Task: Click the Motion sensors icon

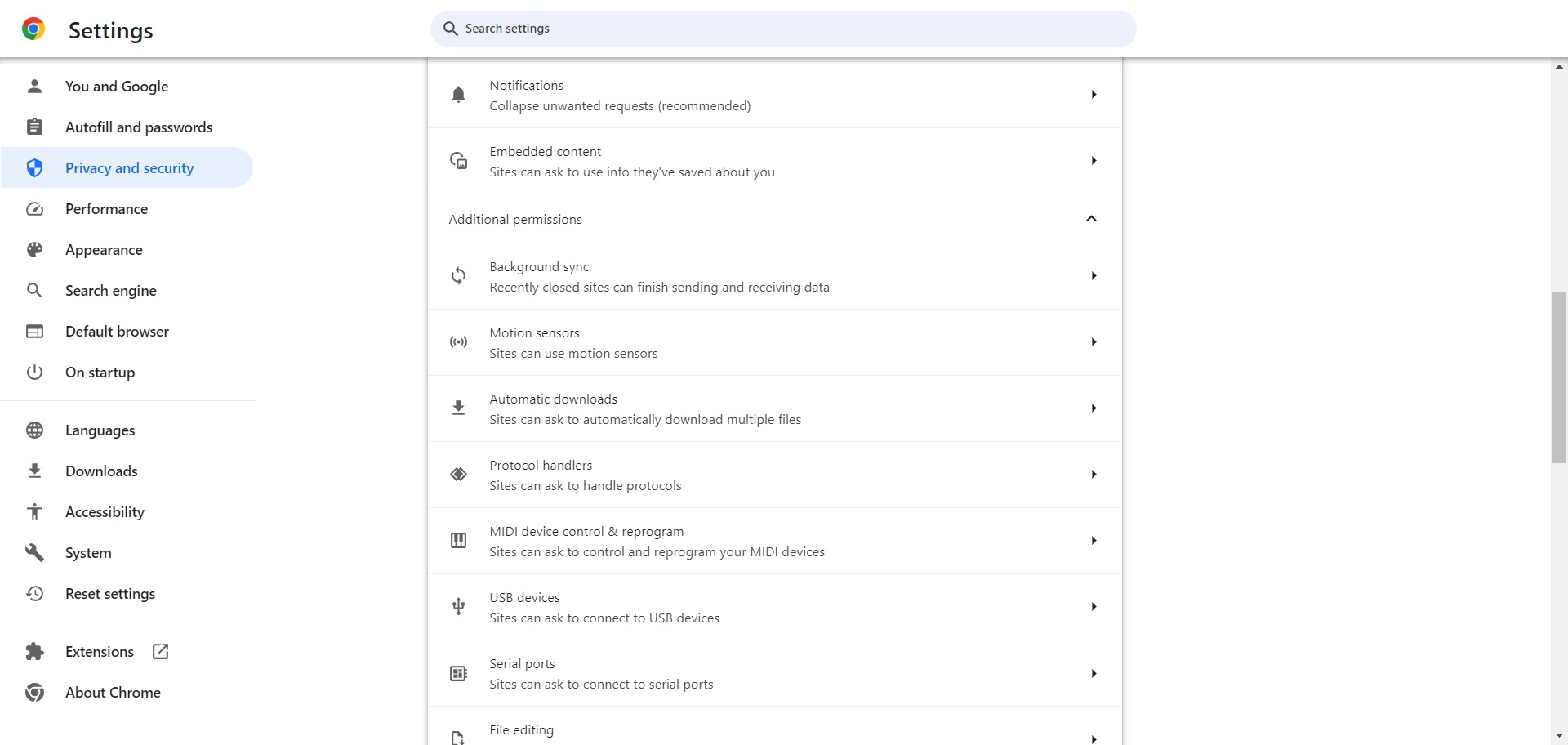Action: [x=458, y=342]
